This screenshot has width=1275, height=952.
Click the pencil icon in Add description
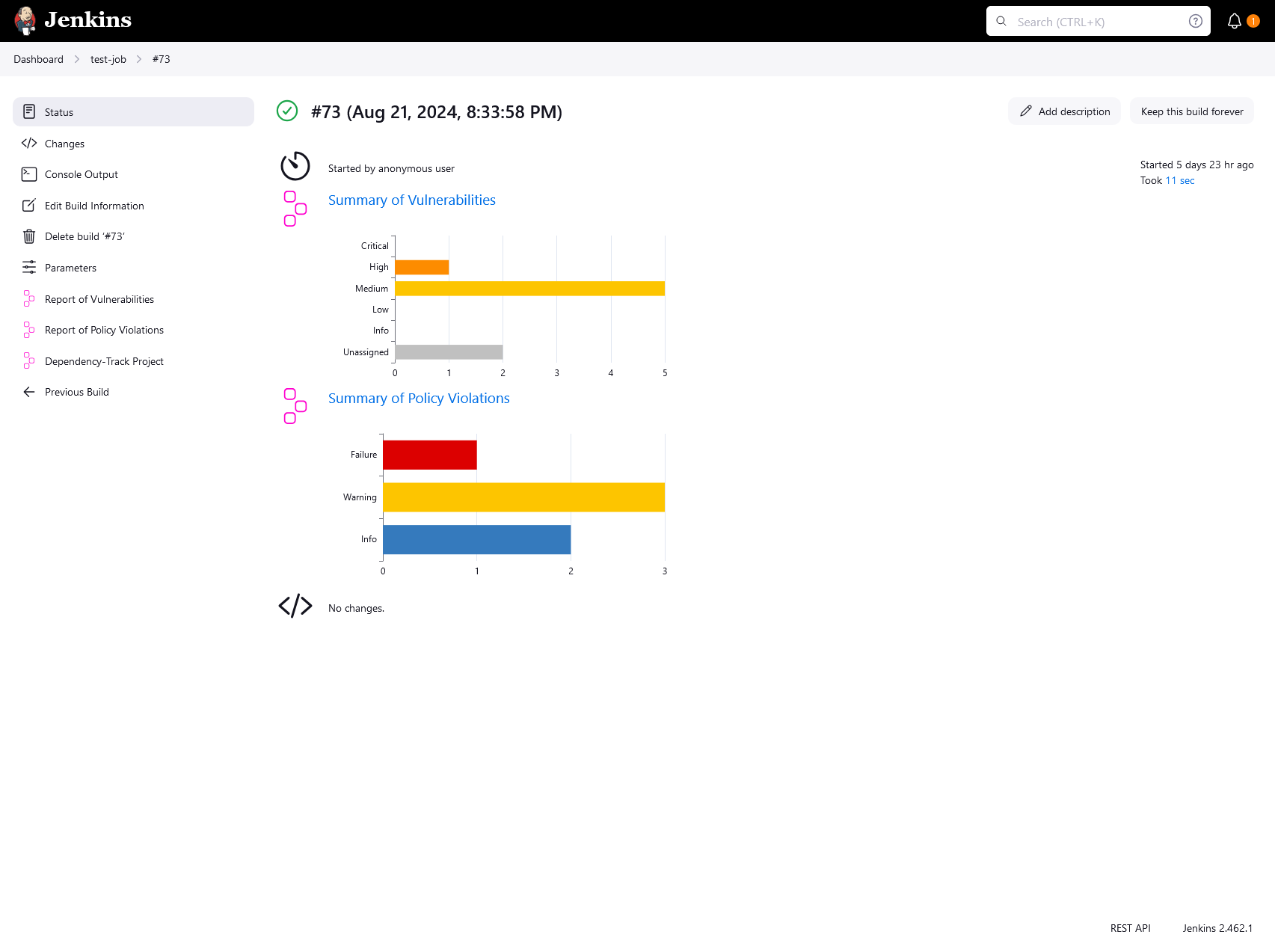pyautogui.click(x=1026, y=111)
